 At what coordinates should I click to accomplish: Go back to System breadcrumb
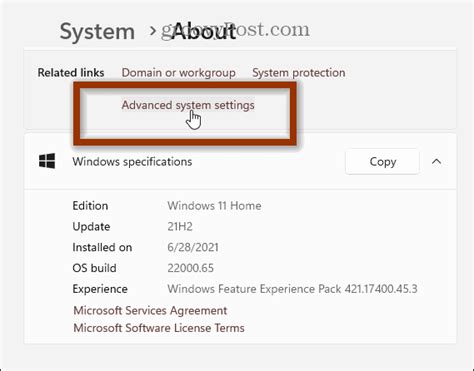(x=97, y=32)
